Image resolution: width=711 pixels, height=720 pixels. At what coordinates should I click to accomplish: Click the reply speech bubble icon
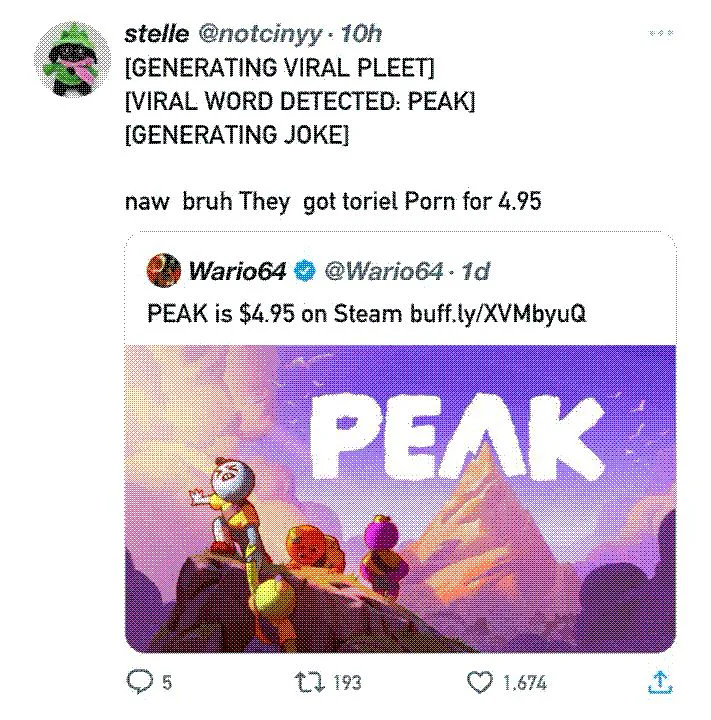(x=139, y=681)
